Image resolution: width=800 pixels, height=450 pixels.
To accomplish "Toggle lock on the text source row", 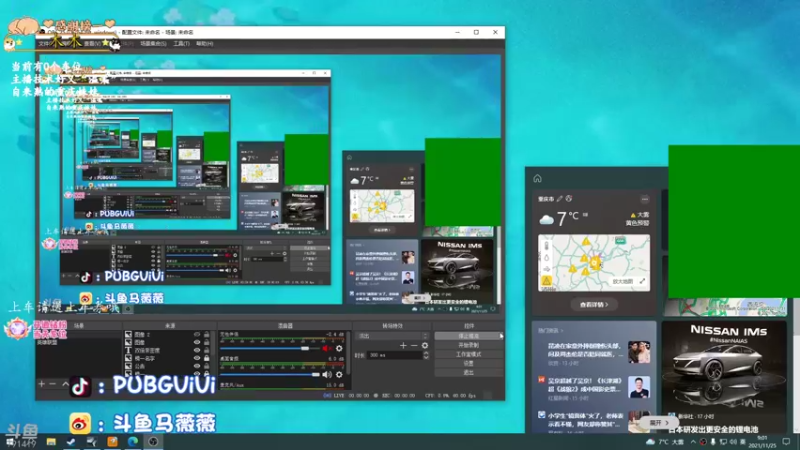I will point(207,351).
